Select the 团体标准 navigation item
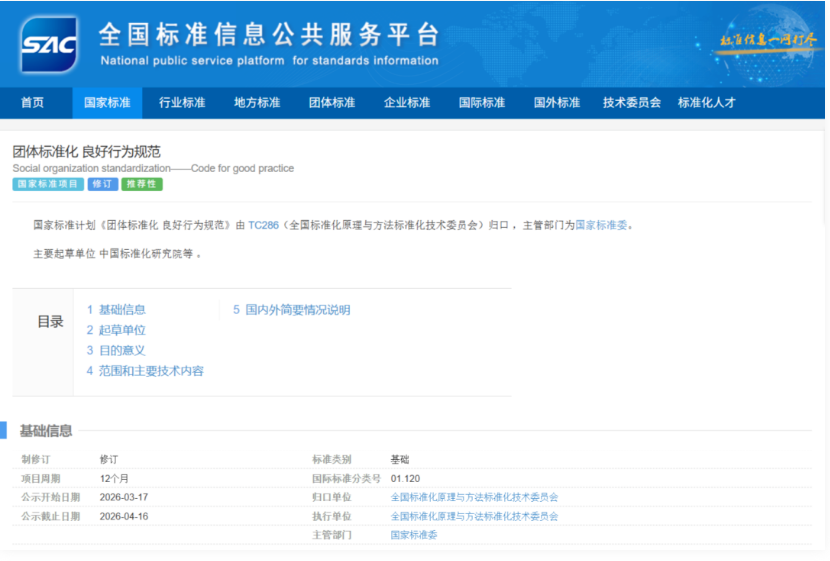The height and width of the screenshot is (561, 830). [x=332, y=103]
